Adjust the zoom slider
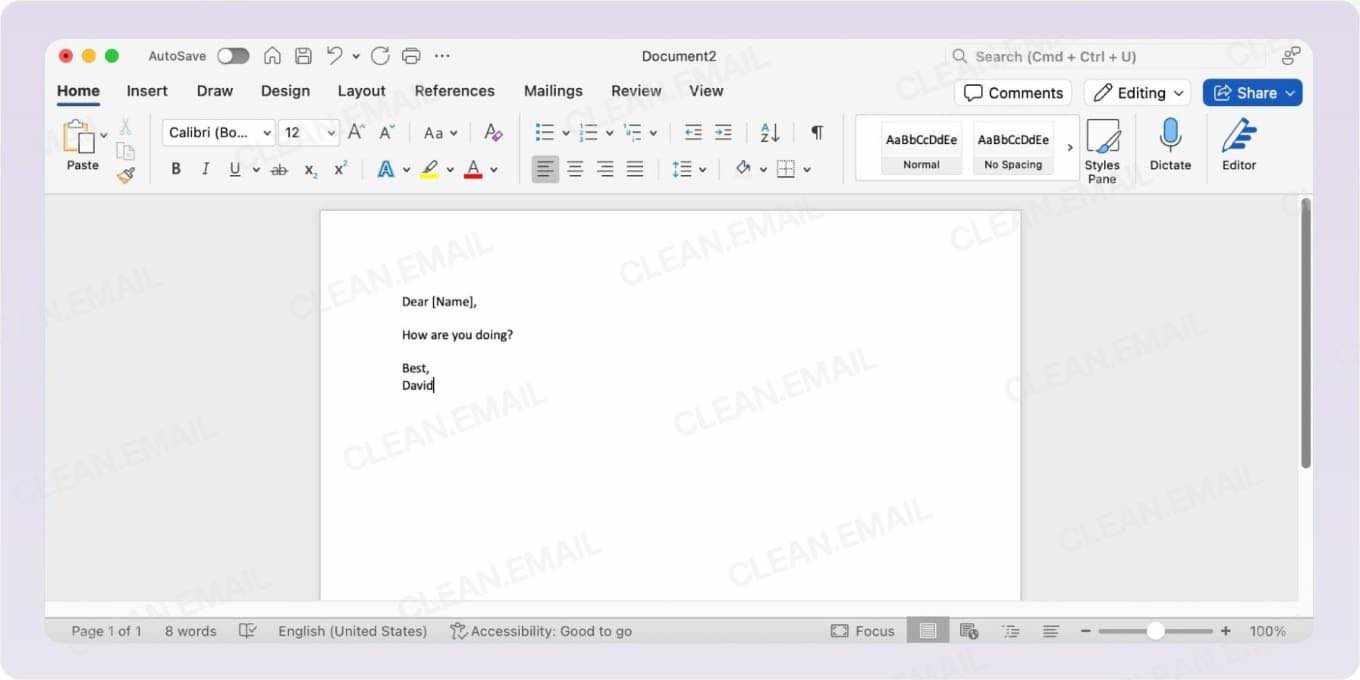 (x=1155, y=631)
